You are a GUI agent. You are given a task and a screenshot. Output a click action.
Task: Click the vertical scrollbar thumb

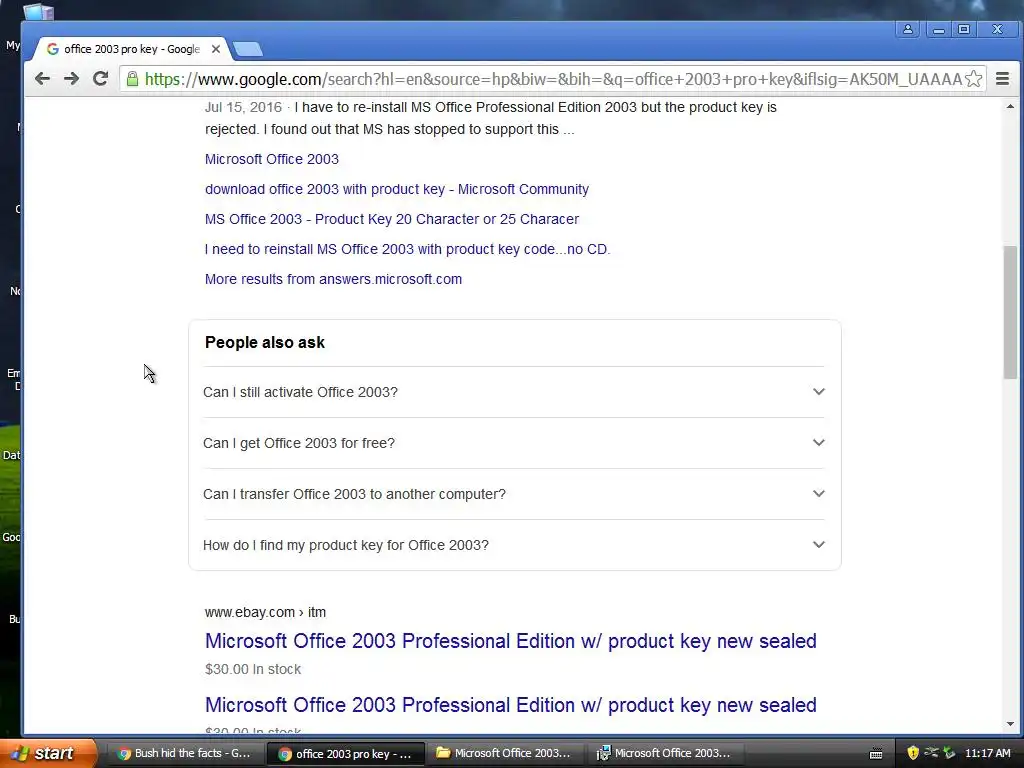click(x=1010, y=312)
